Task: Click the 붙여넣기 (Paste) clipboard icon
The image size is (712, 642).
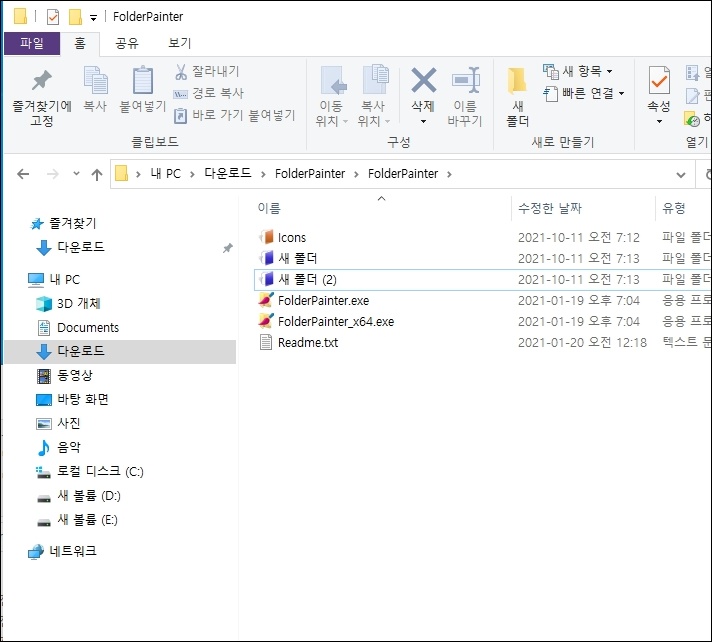Action: (x=143, y=80)
